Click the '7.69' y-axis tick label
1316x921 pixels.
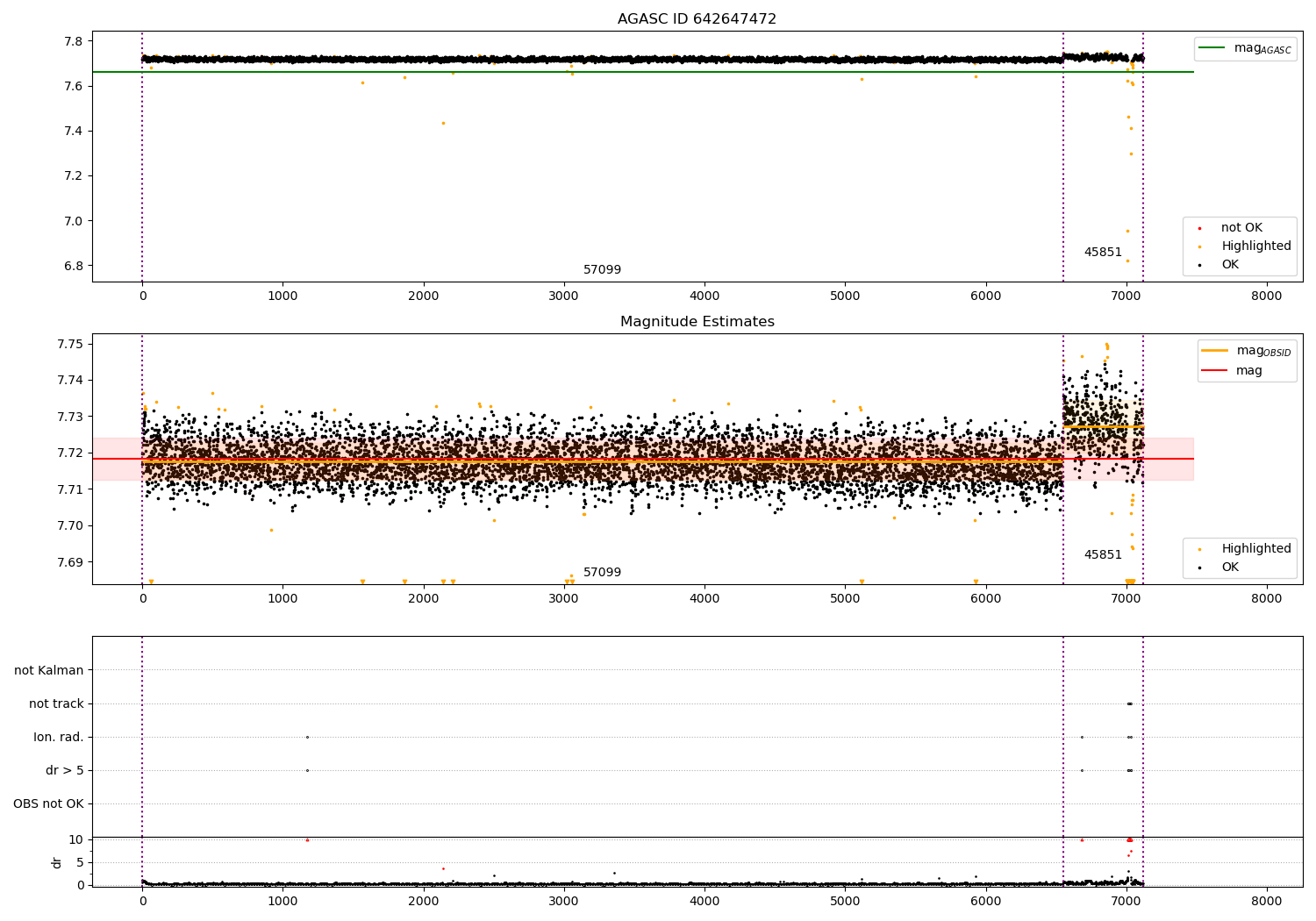click(x=70, y=562)
